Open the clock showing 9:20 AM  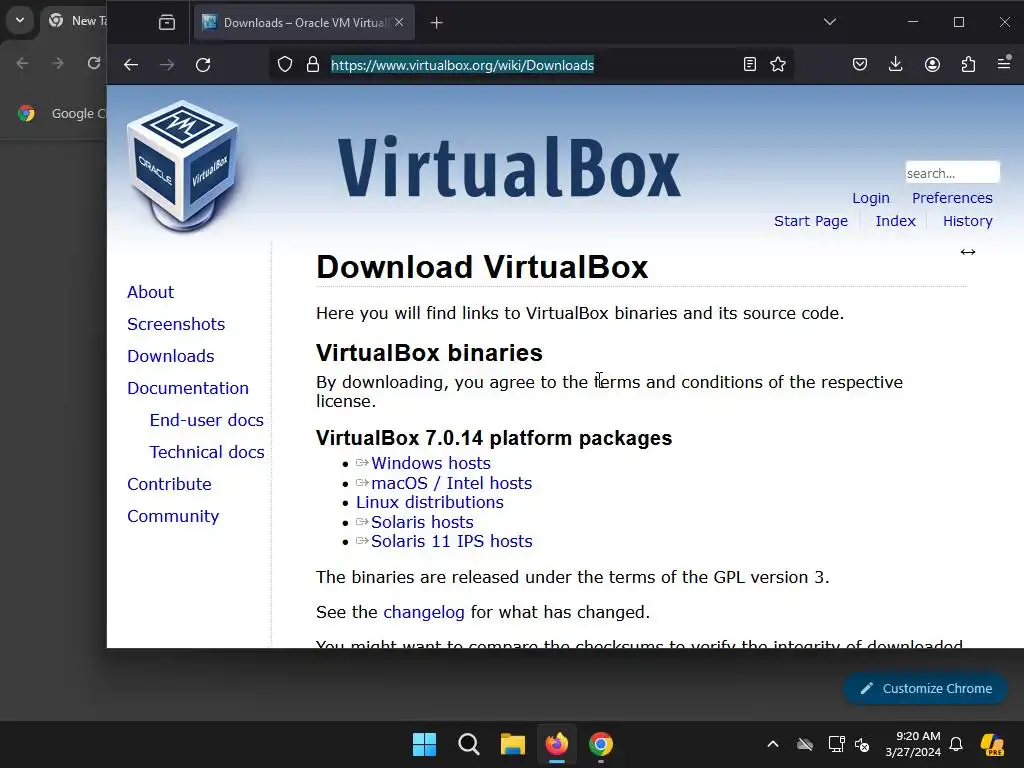[913, 744]
